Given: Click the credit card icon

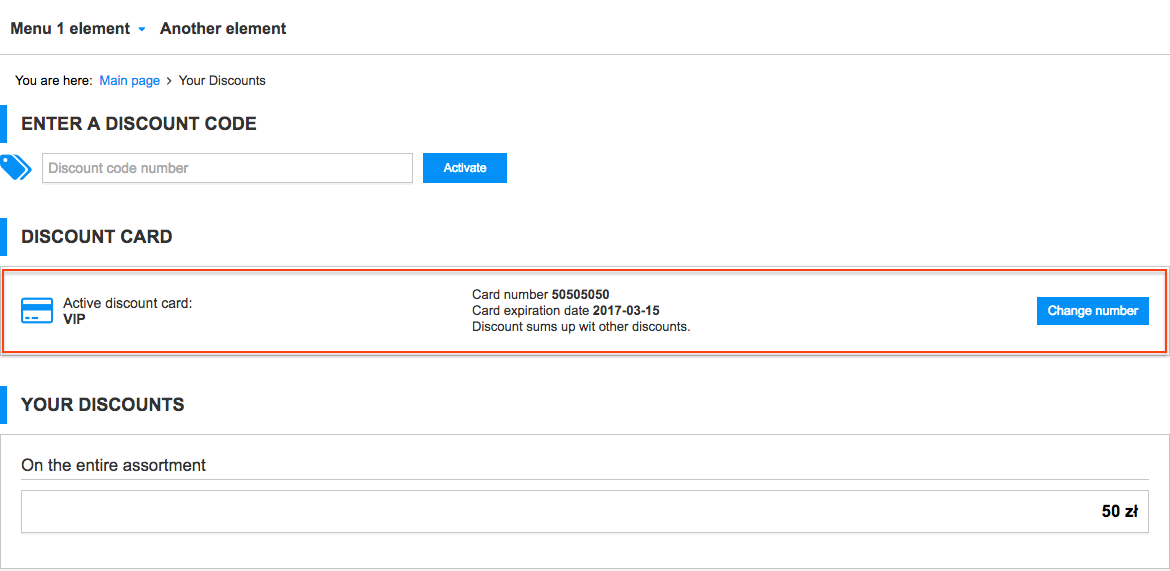Looking at the screenshot, I should click(x=37, y=311).
